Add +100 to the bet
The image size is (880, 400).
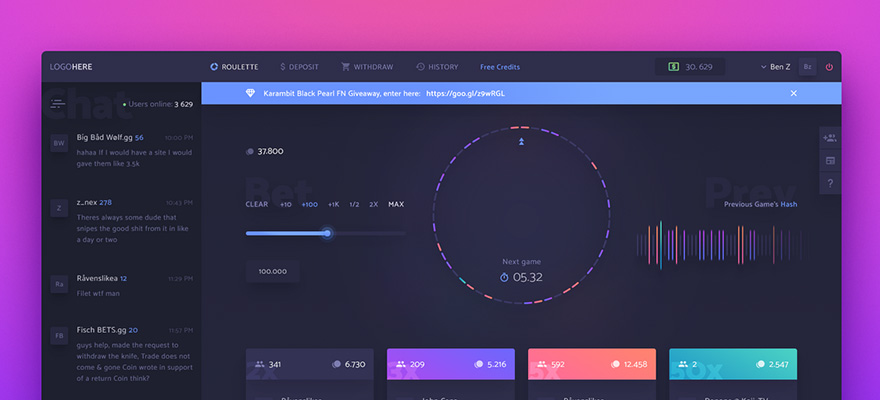309,204
